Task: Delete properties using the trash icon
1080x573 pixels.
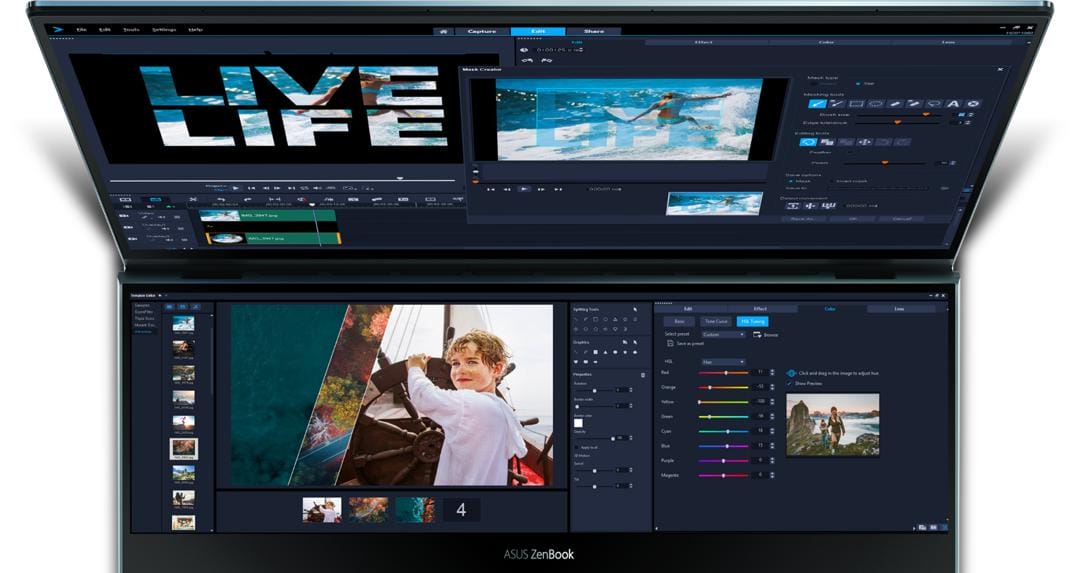Action: tap(642, 375)
